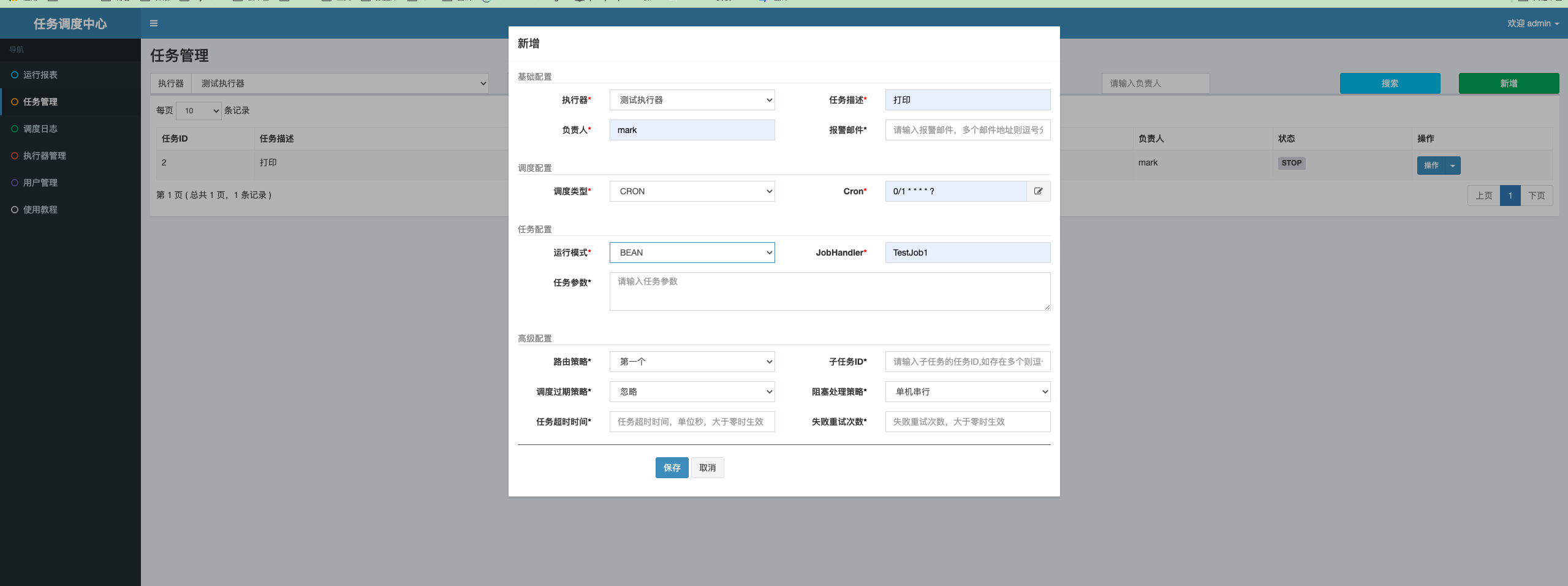The height and width of the screenshot is (586, 1568).
Task: Click the 任务参数 text area
Action: point(830,291)
